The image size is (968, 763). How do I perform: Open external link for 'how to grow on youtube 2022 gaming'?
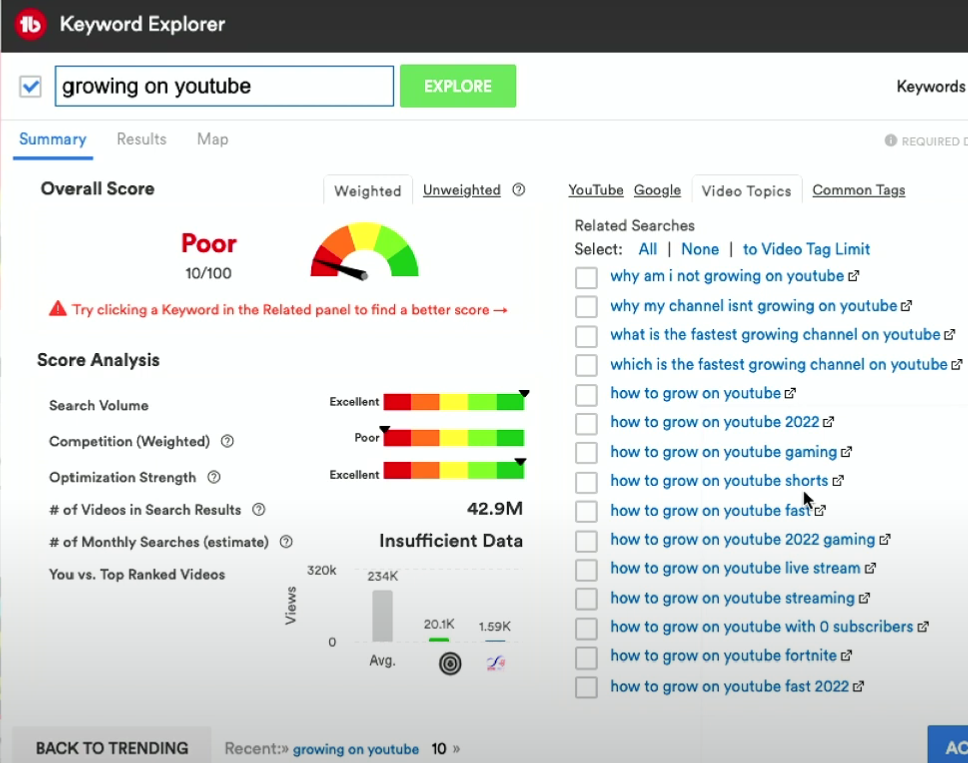(x=884, y=540)
